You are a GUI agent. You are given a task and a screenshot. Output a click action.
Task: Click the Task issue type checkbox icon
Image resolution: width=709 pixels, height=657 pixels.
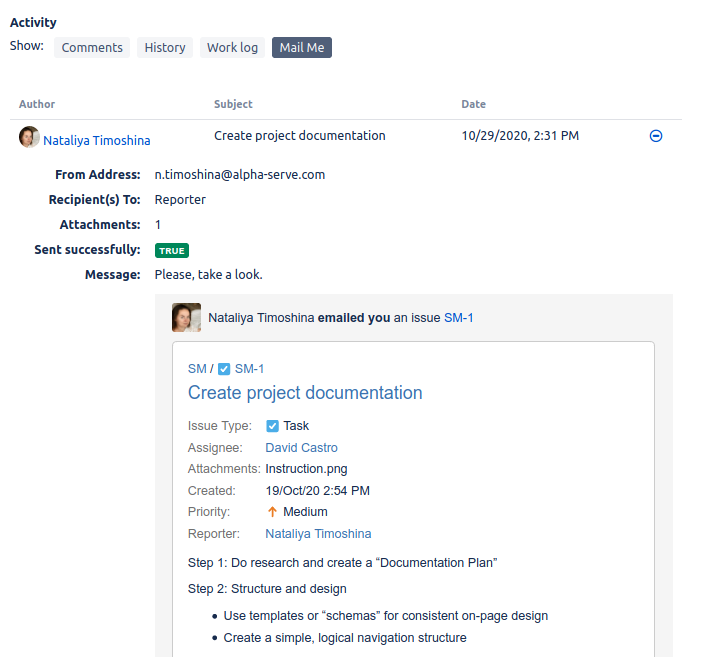273,426
